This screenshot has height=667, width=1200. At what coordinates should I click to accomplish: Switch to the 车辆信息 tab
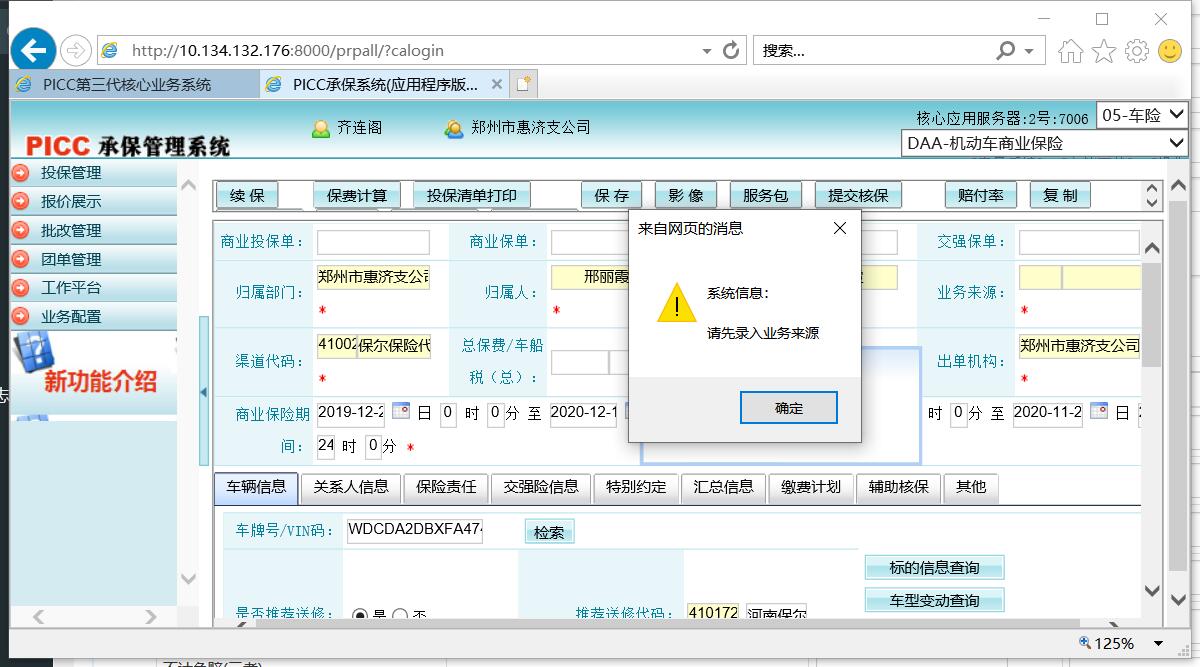pos(256,487)
